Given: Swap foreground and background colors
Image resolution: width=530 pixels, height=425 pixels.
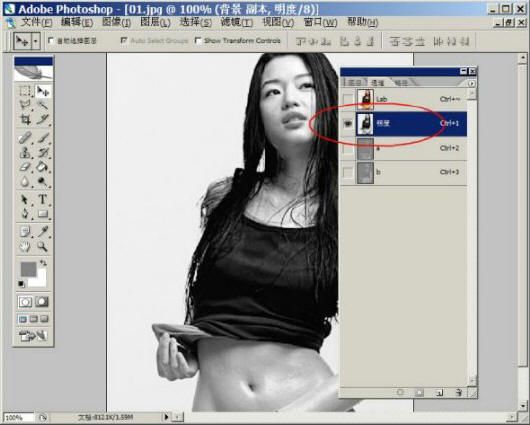Looking at the screenshot, I should tap(44, 262).
